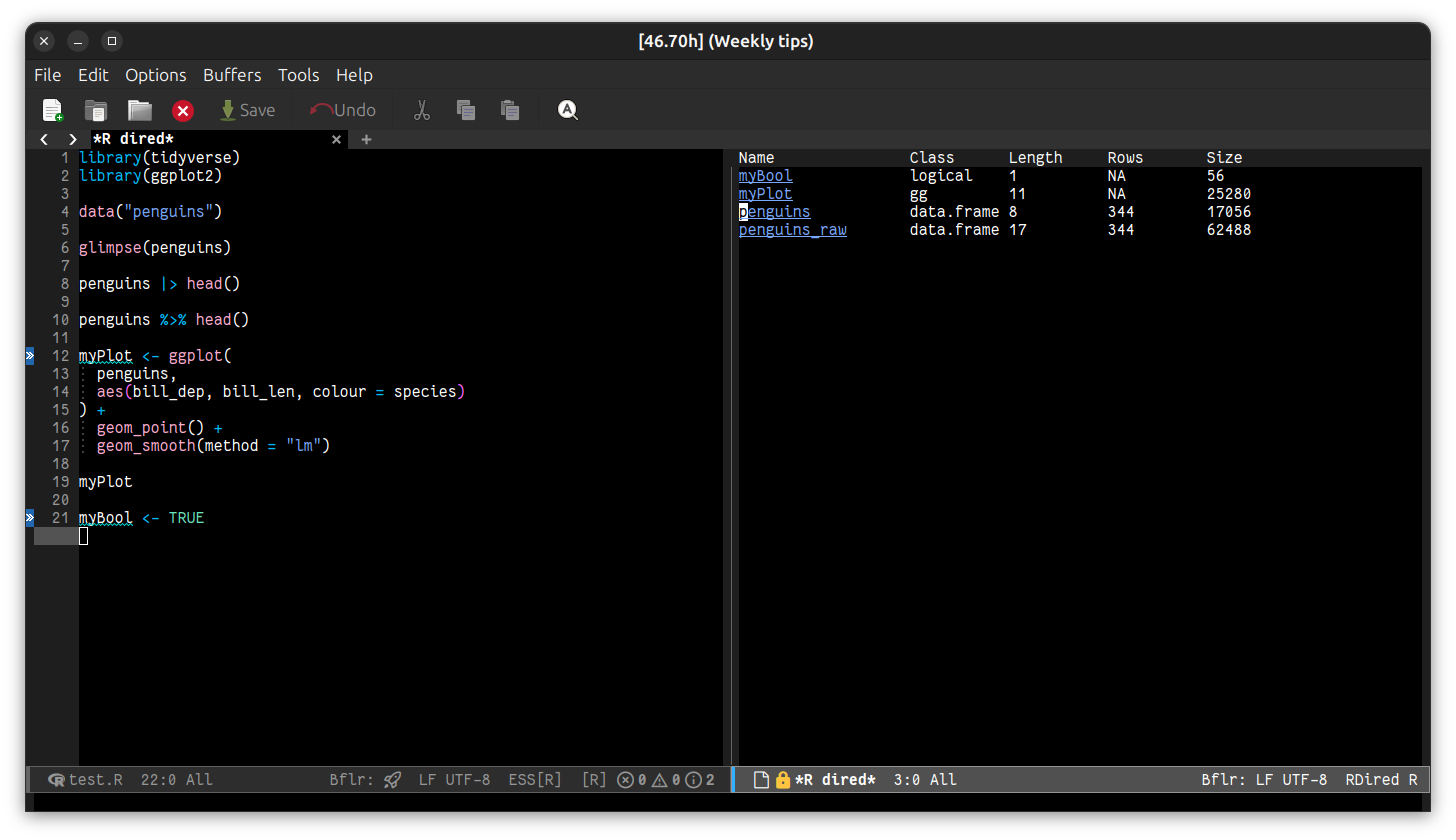The height and width of the screenshot is (840, 1456).
Task: Click the read-only lock icon
Action: pyautogui.click(x=783, y=780)
